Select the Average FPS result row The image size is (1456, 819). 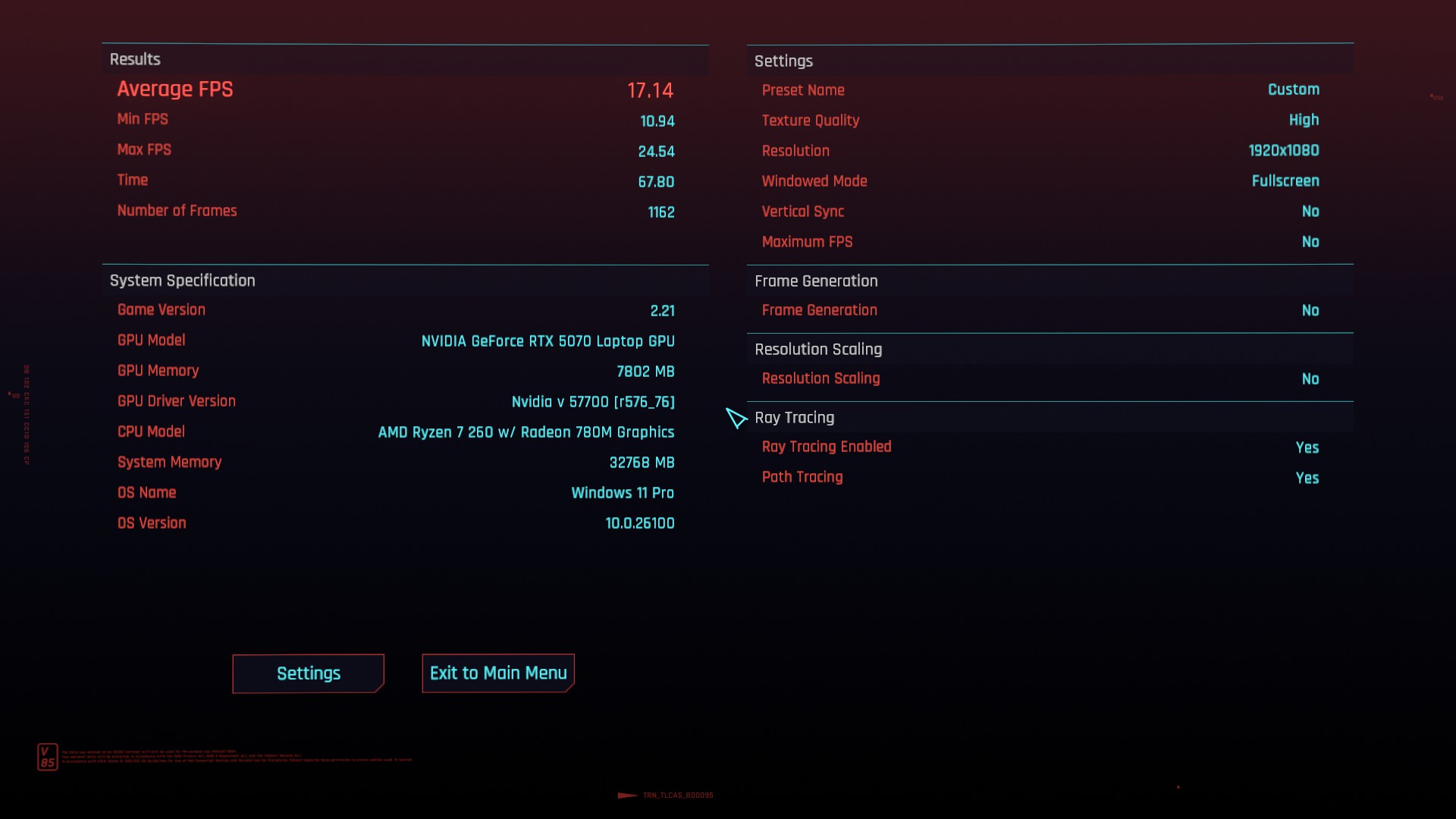click(394, 89)
